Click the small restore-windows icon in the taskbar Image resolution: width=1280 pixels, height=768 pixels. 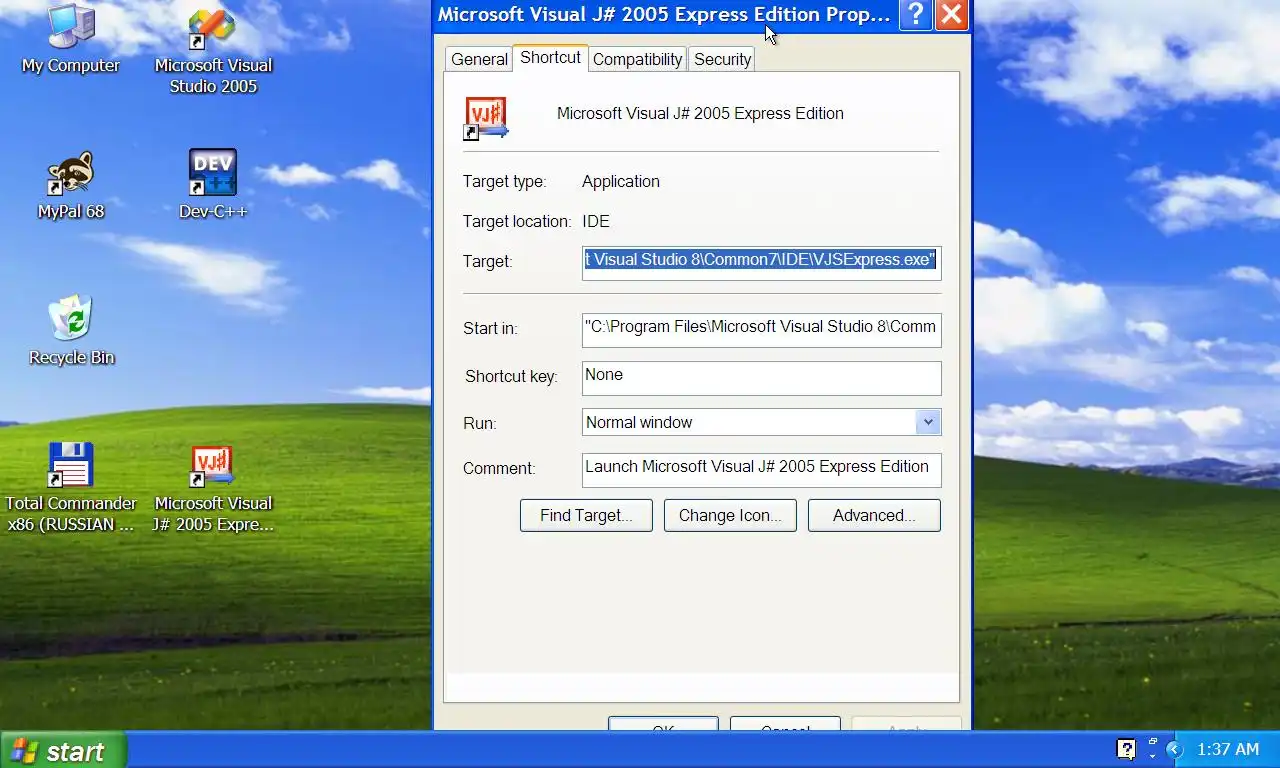(x=1152, y=742)
